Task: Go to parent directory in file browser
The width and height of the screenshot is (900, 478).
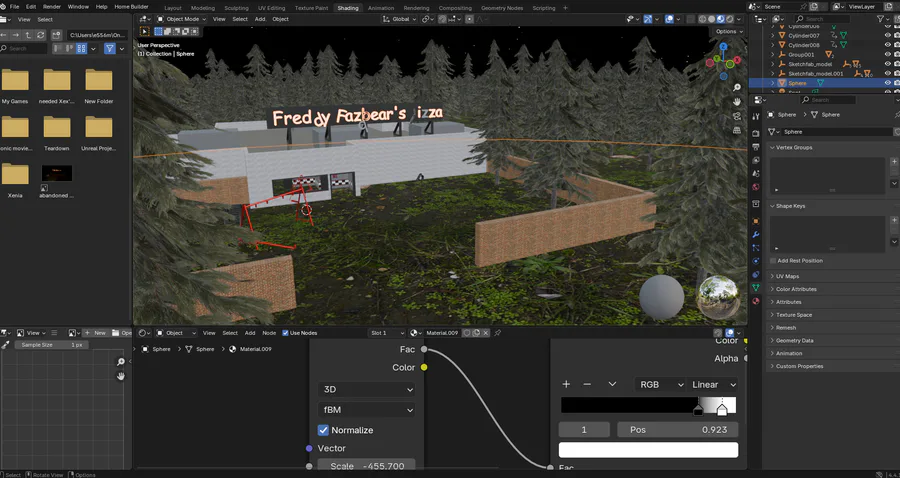Action: (28, 35)
